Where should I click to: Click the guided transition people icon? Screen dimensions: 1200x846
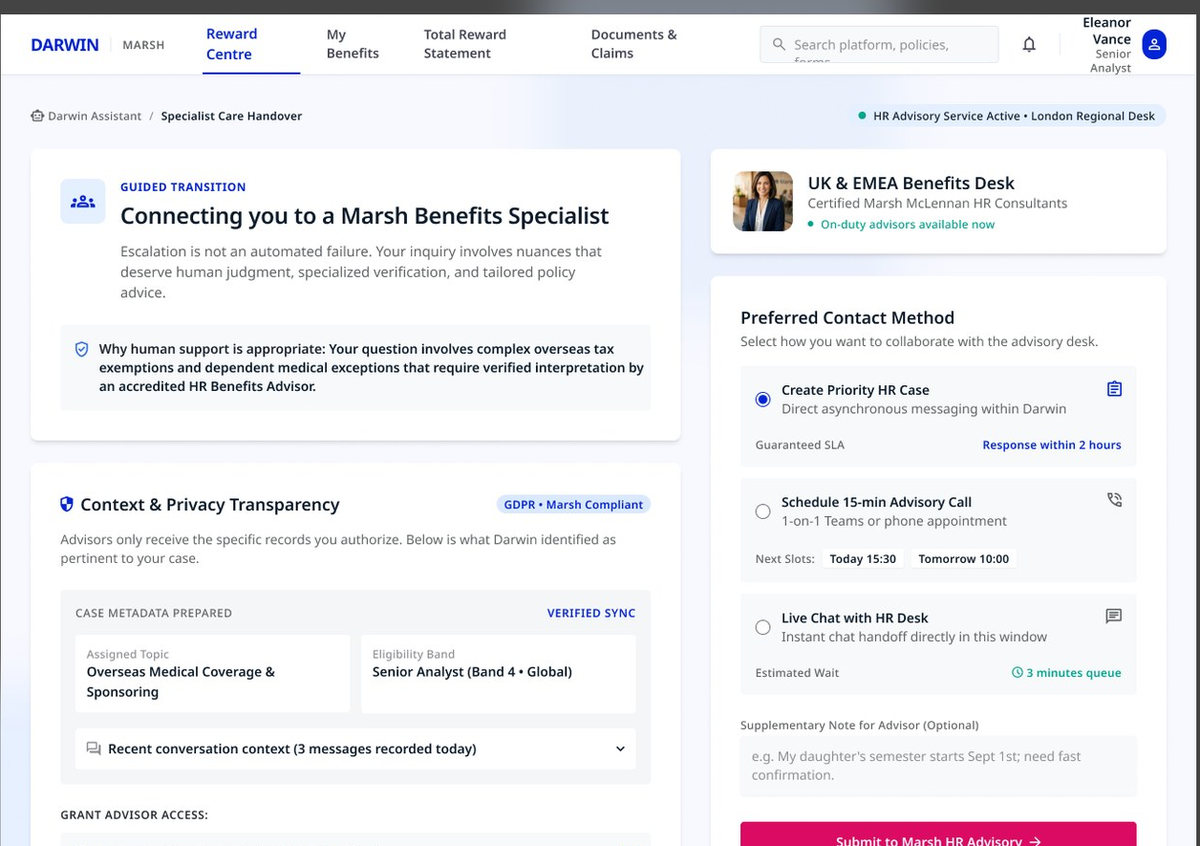click(x=83, y=201)
